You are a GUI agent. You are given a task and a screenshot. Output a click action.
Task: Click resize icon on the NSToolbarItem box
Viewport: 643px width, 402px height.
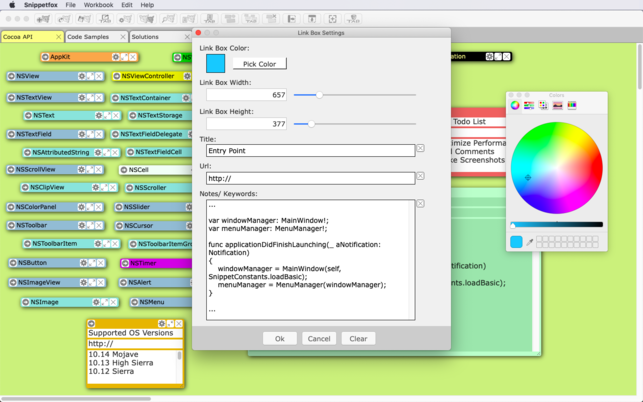pyautogui.click(x=106, y=244)
